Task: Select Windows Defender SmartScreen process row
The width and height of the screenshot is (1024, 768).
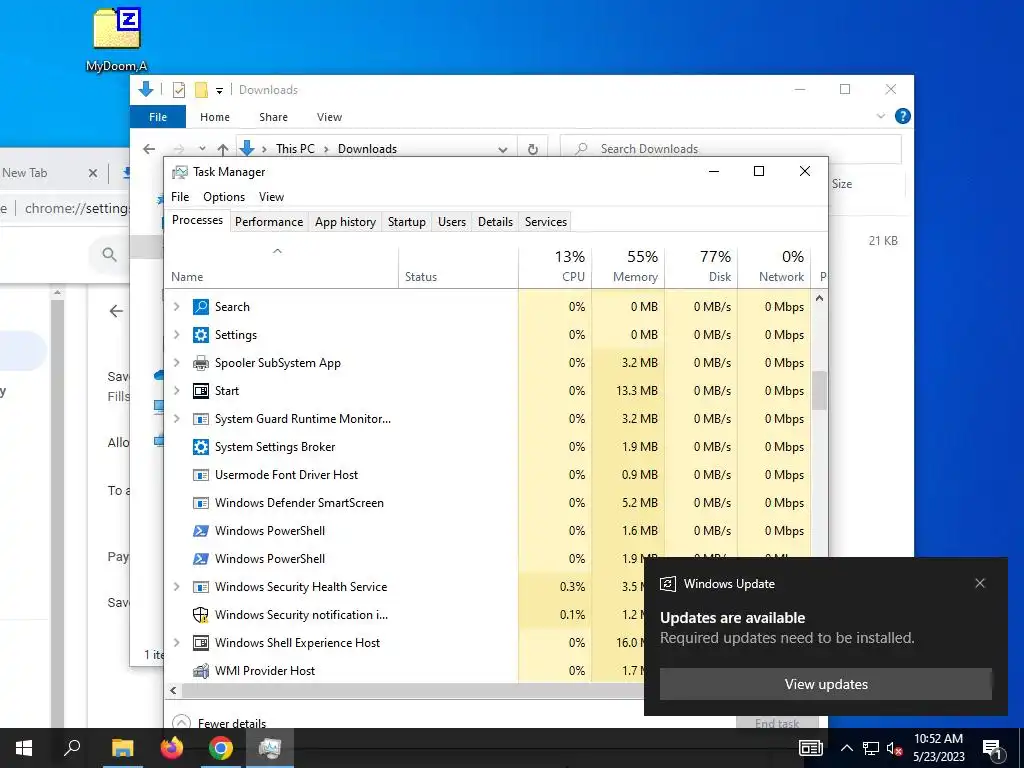Action: point(488,503)
